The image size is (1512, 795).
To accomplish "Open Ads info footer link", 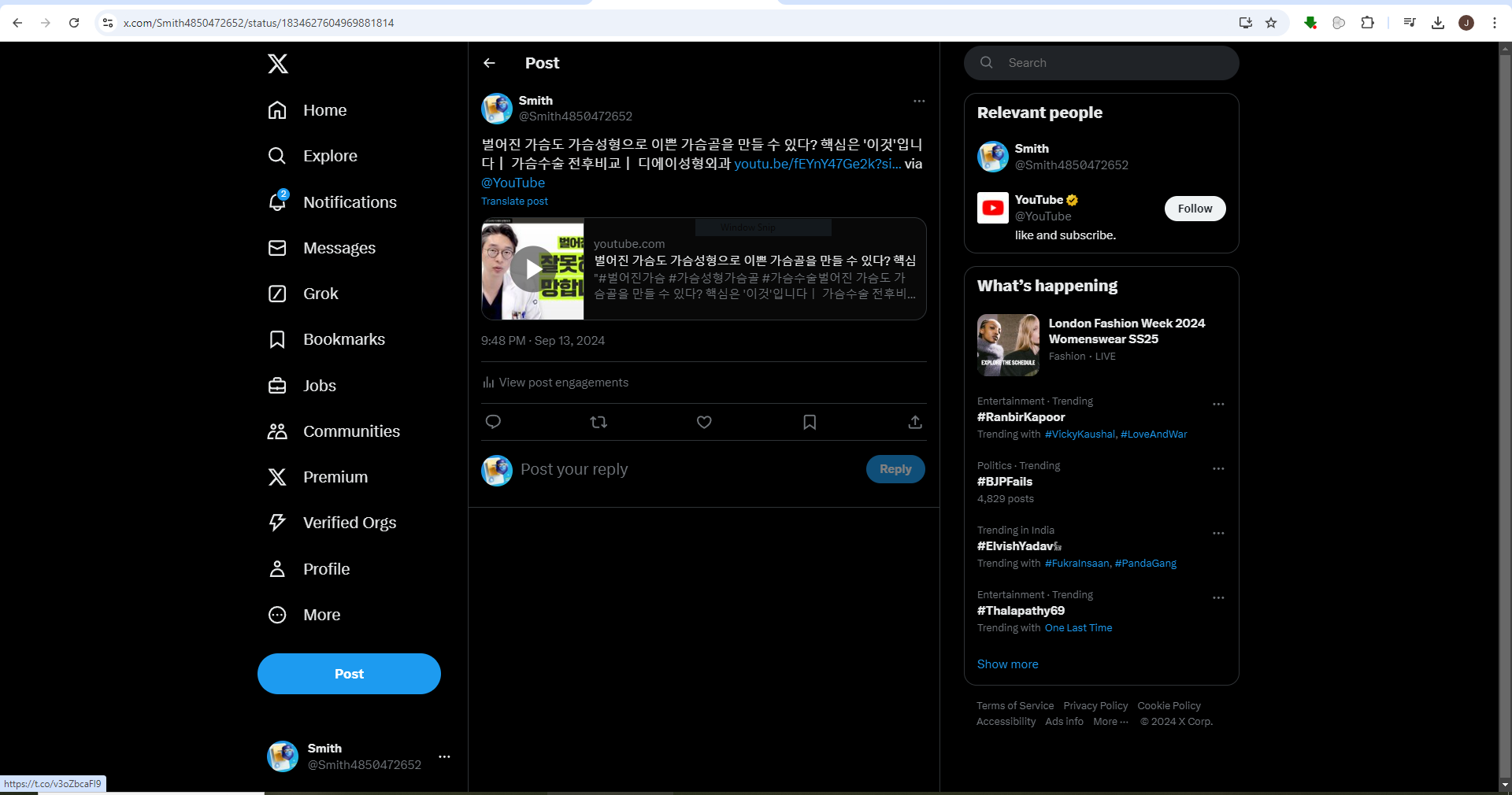I will coord(1065,722).
